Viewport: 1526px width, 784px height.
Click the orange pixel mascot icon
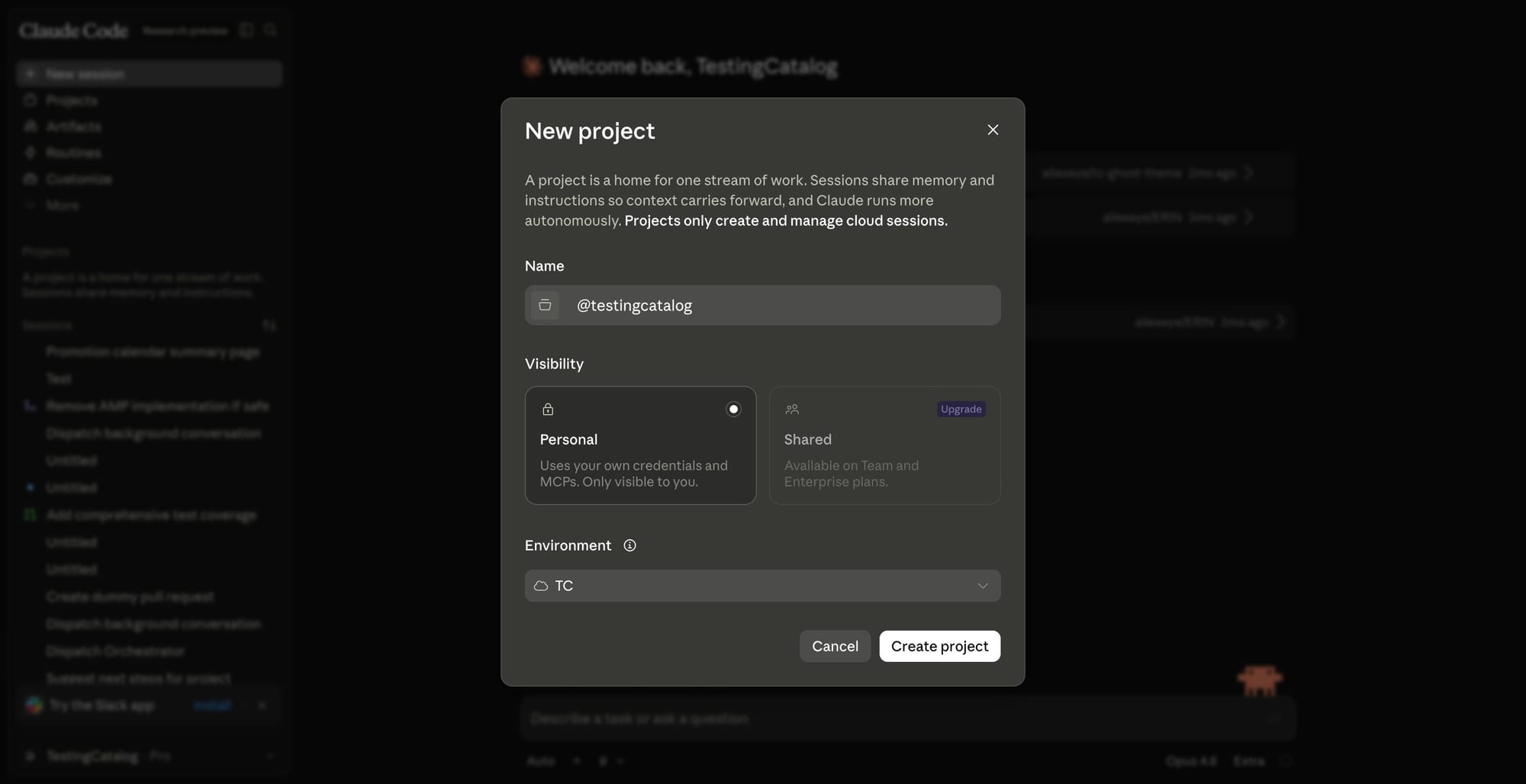[x=1260, y=680]
